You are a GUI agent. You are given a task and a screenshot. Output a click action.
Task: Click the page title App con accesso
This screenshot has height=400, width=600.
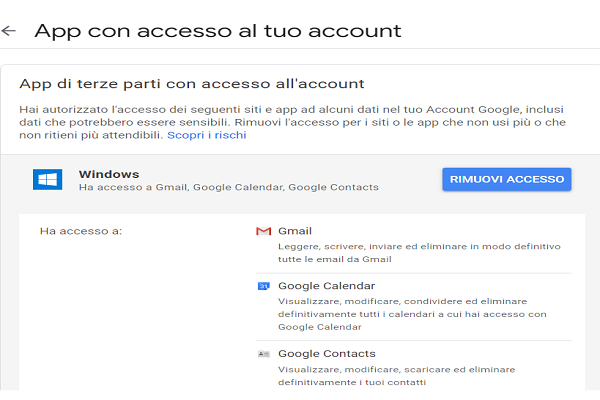click(x=218, y=30)
